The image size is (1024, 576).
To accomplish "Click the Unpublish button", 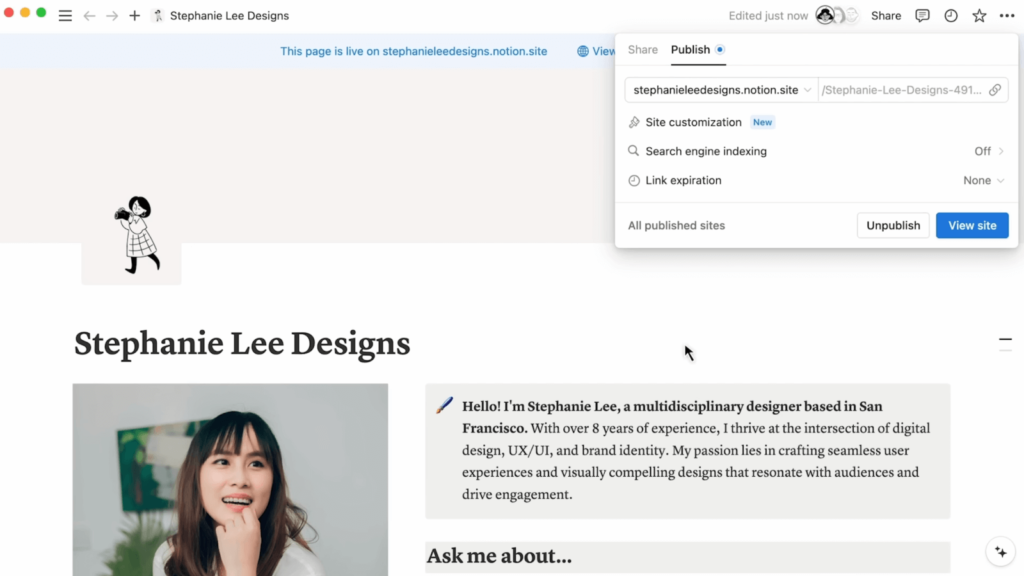I will point(893,225).
